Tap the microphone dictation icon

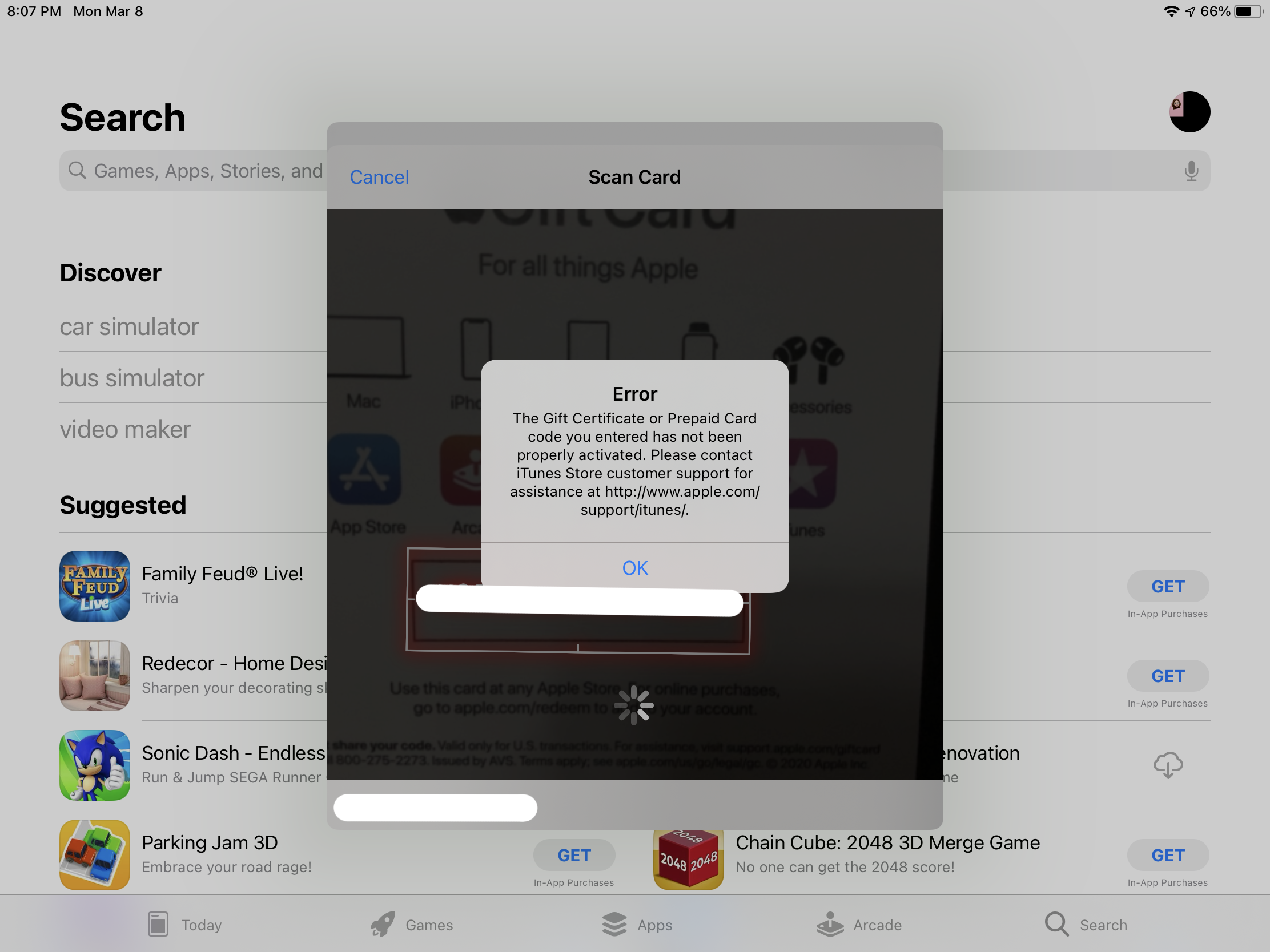1191,171
